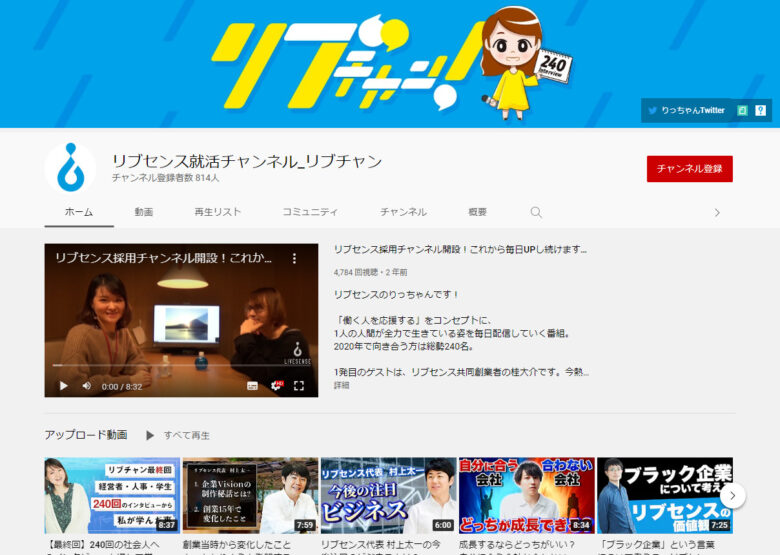
Task: Open the featured video title link beside player
Action: point(460,249)
